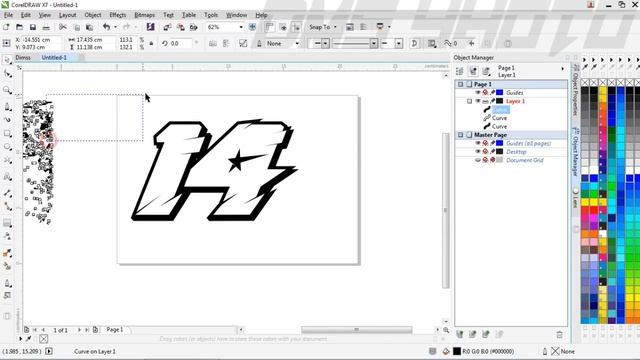Open the Effects menu
The height and width of the screenshot is (360, 640).
(118, 15)
